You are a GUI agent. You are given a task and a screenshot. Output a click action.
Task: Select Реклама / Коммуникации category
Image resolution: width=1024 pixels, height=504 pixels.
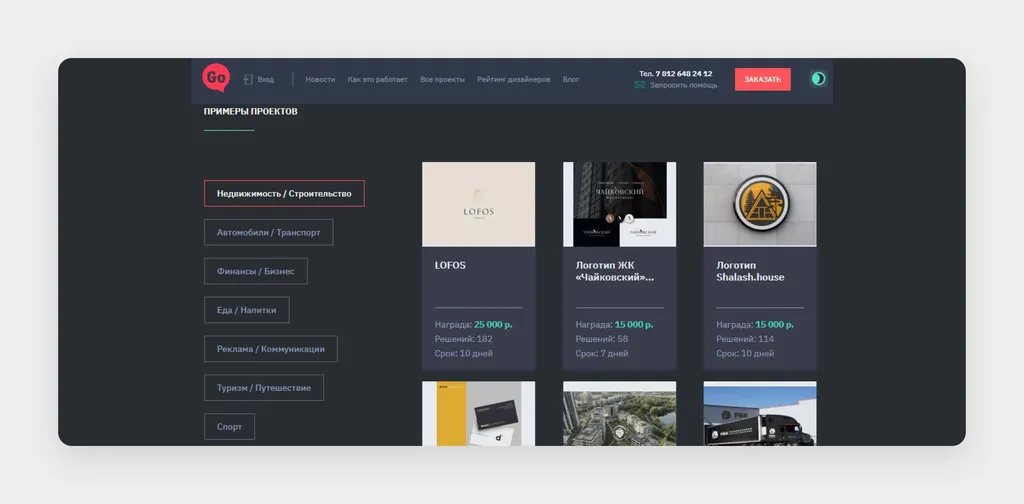[270, 349]
